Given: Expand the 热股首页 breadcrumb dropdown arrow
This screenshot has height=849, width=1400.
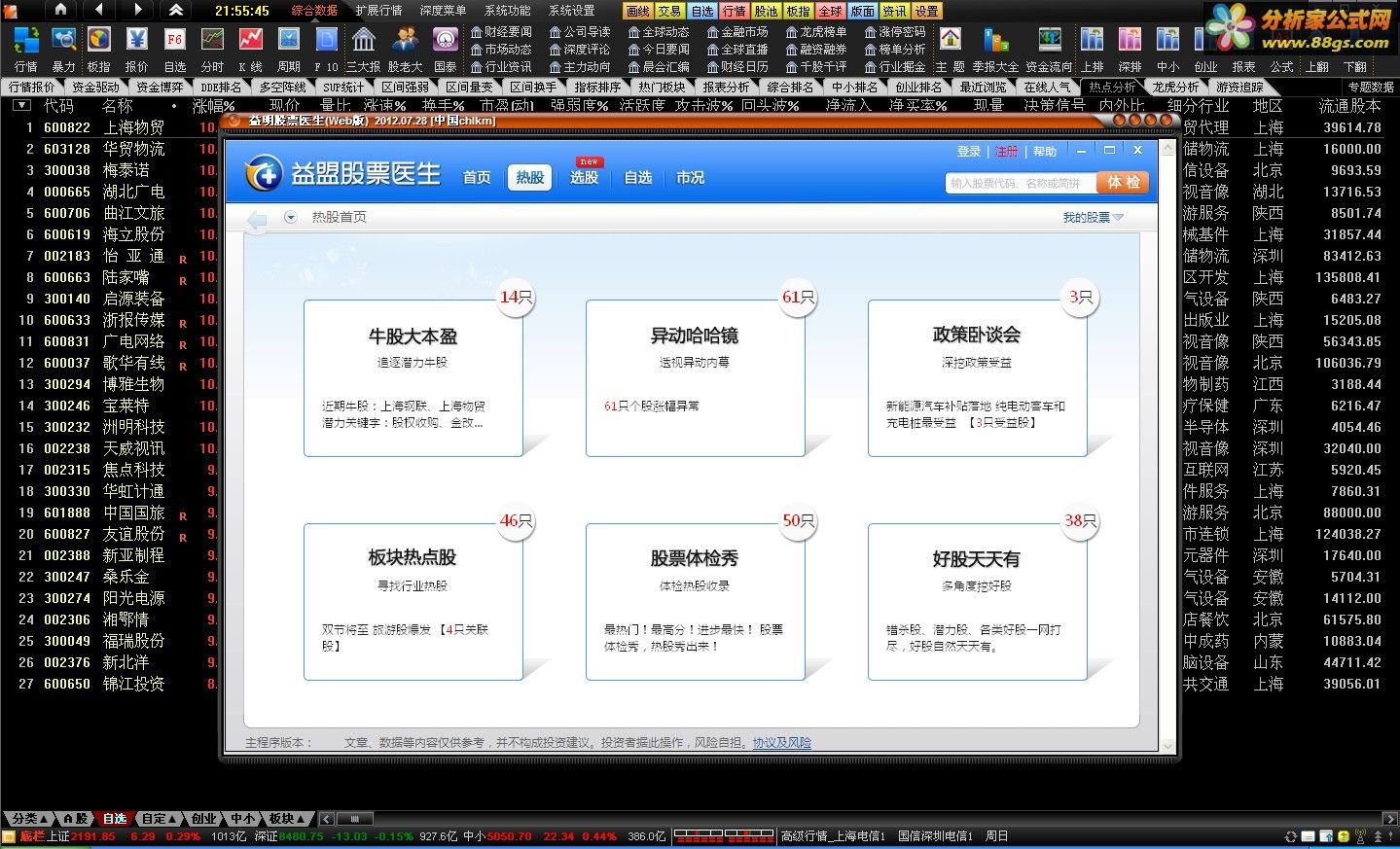Looking at the screenshot, I should [x=290, y=217].
